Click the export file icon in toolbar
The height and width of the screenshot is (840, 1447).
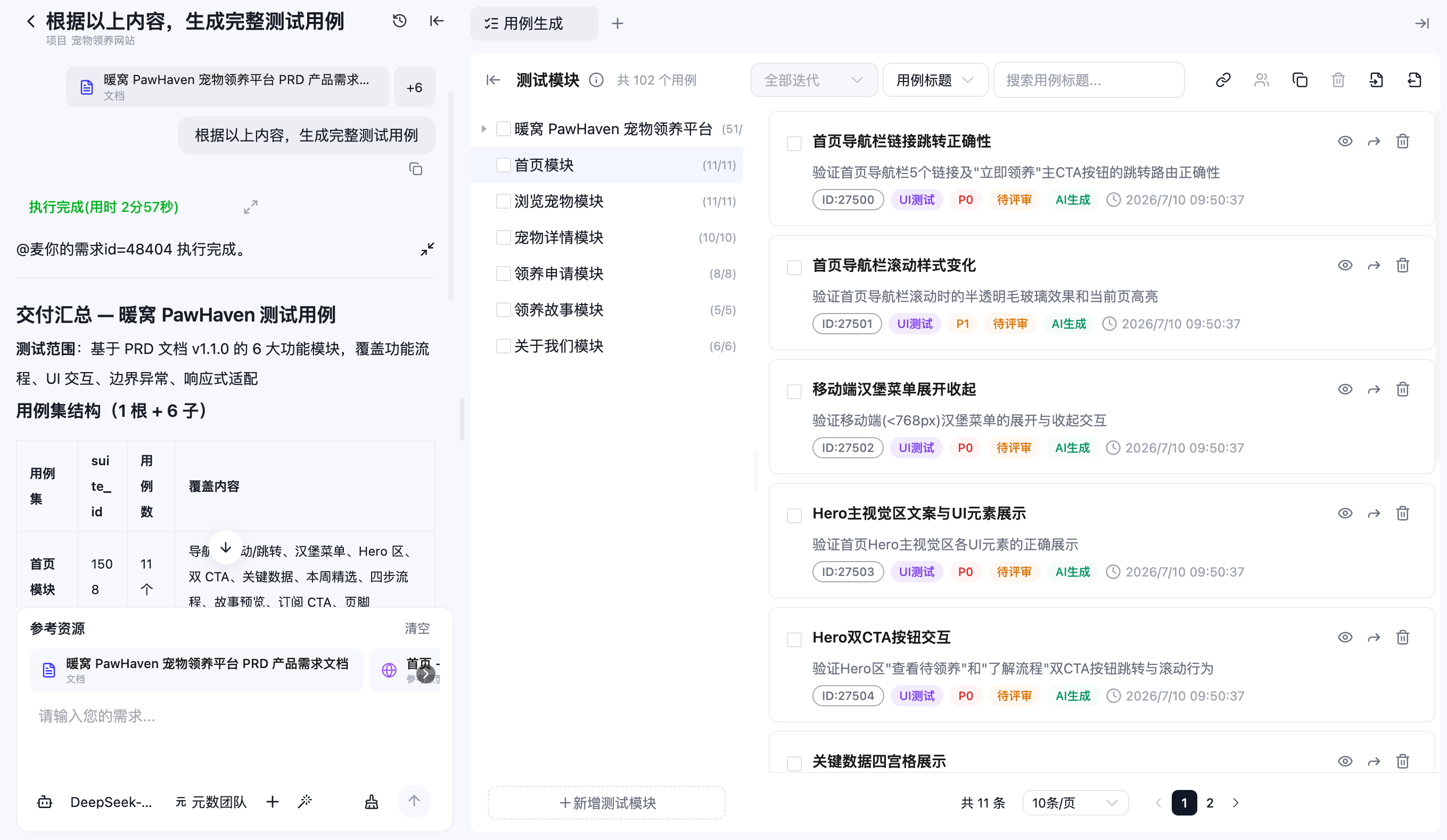1415,80
